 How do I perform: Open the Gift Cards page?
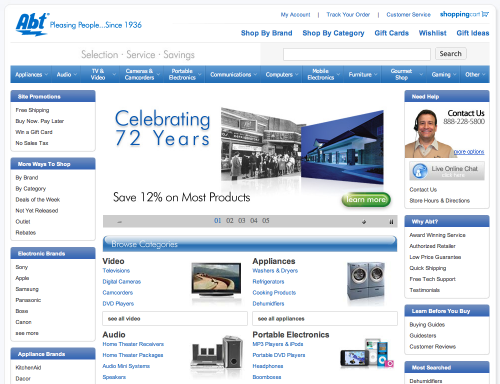[391, 33]
